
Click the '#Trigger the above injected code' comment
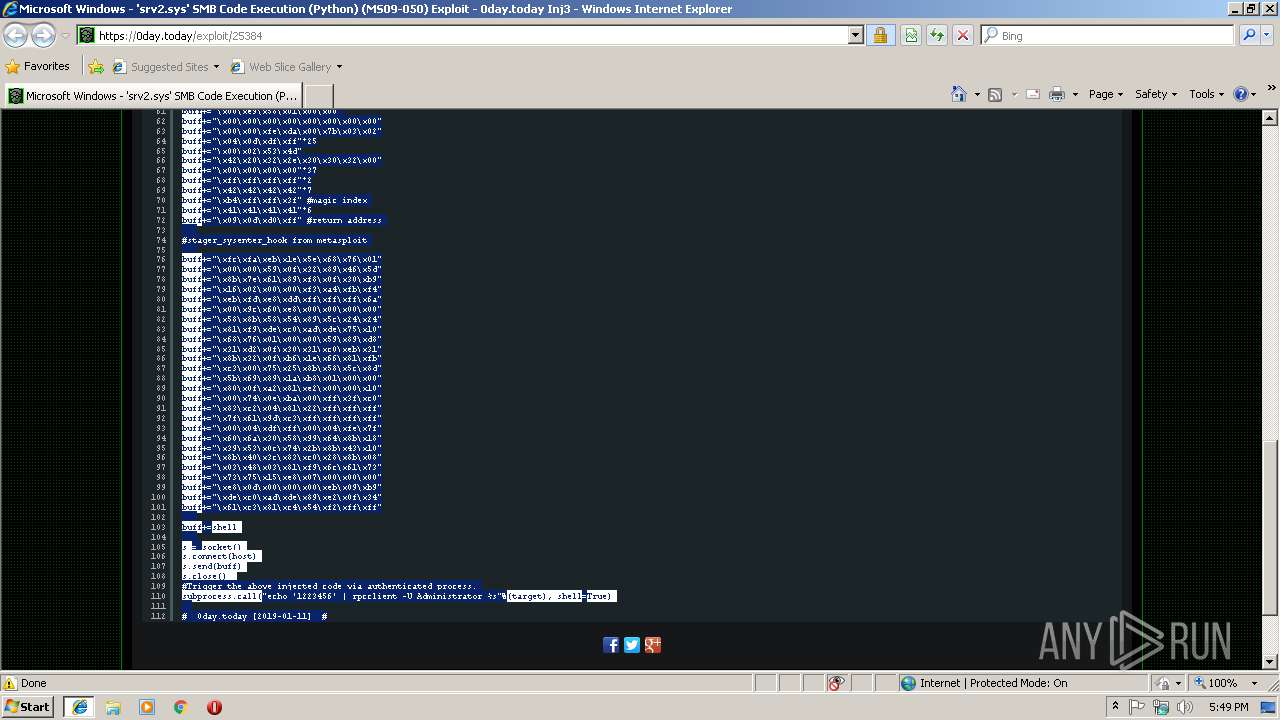(328, 586)
